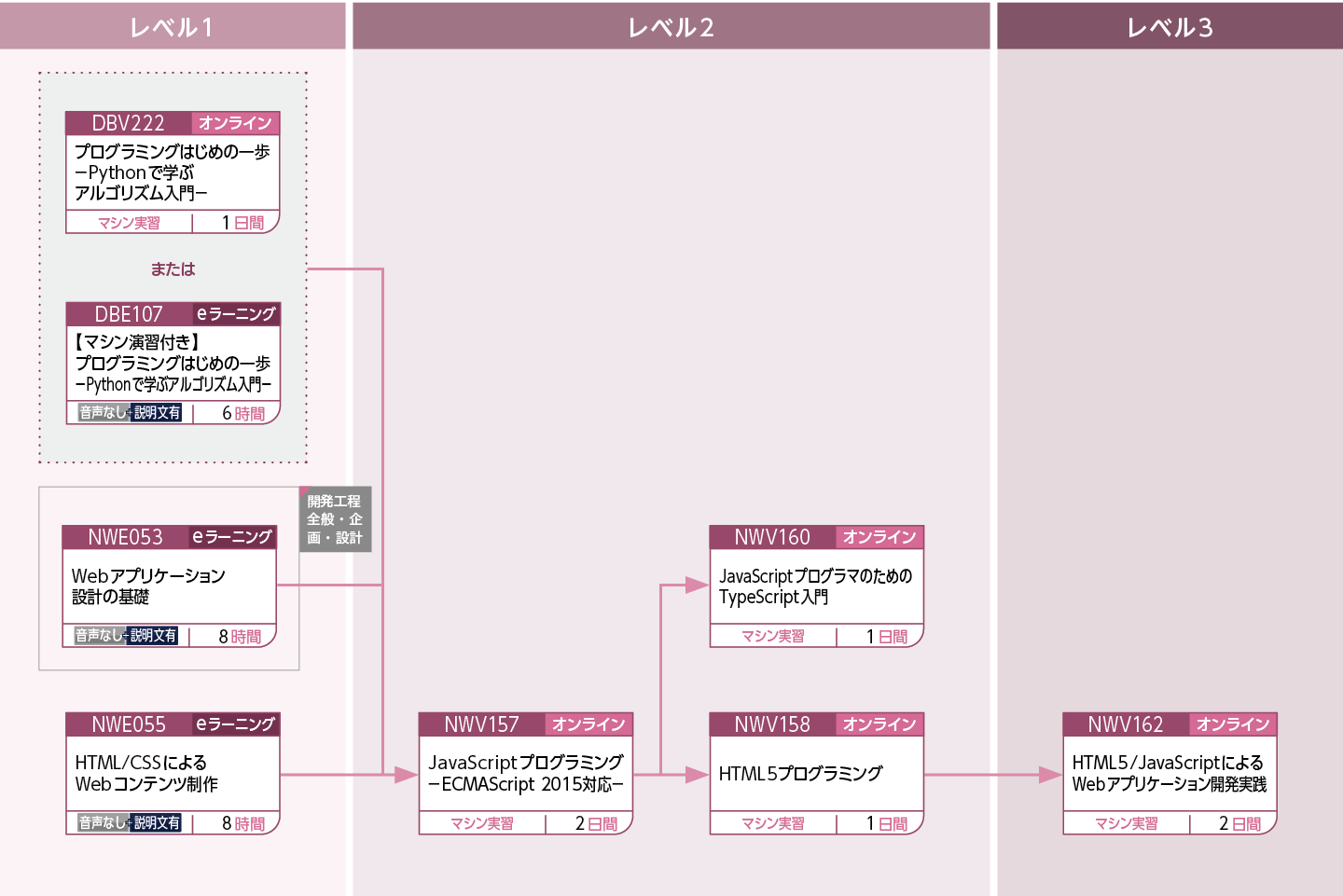Click the 説明文有 badge on DBE107
The width and height of the screenshot is (1343, 896).
157,413
